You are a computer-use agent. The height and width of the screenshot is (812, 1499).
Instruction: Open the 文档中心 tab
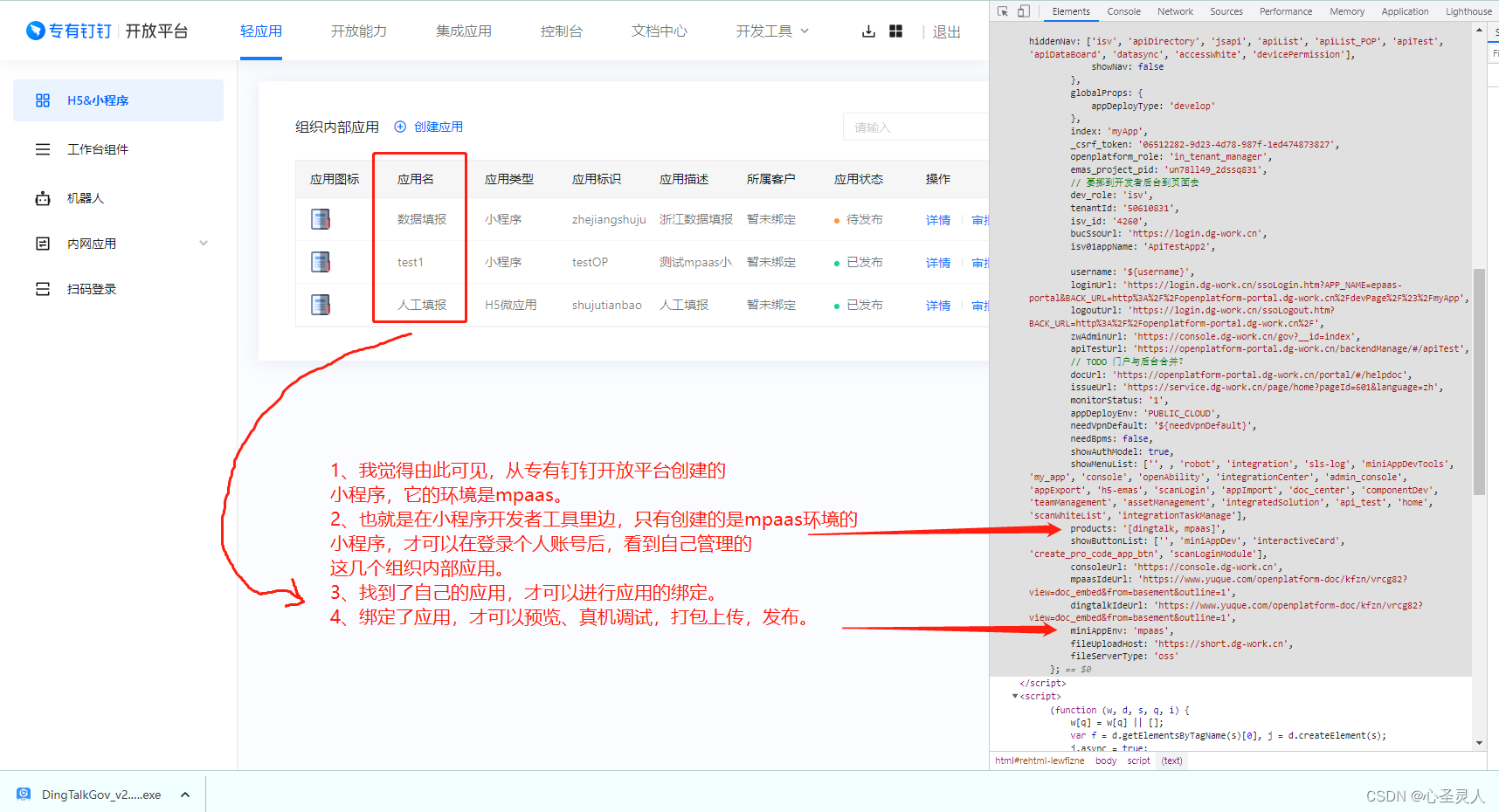659,31
